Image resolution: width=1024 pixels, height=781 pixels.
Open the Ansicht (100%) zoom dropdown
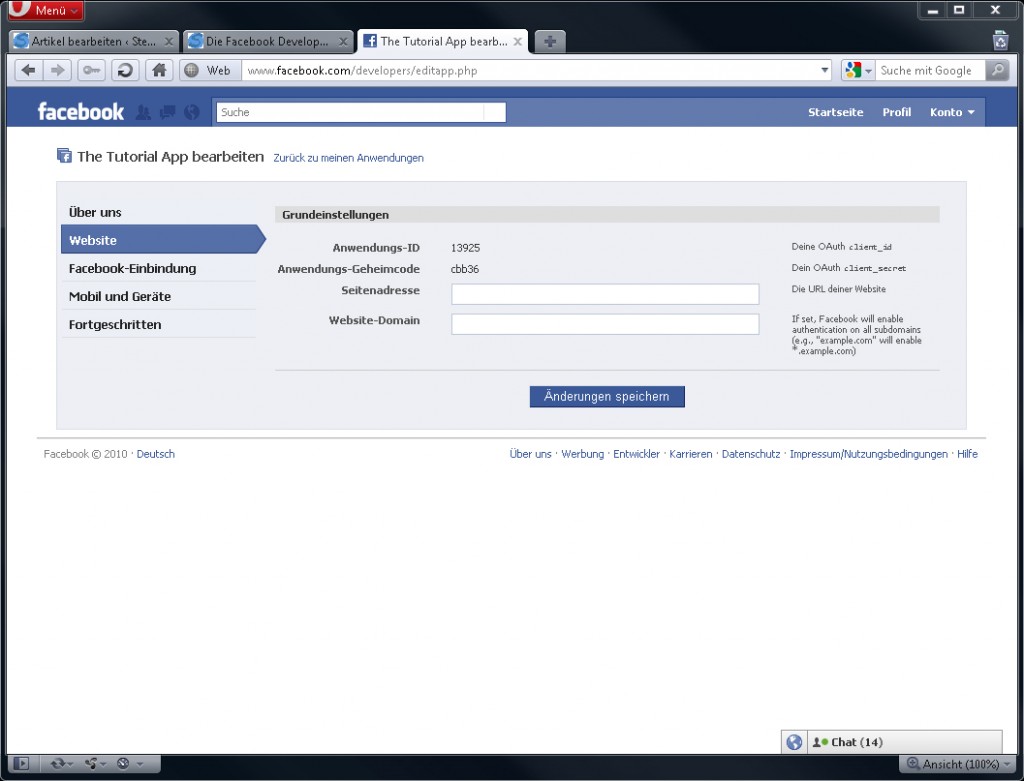coord(957,763)
